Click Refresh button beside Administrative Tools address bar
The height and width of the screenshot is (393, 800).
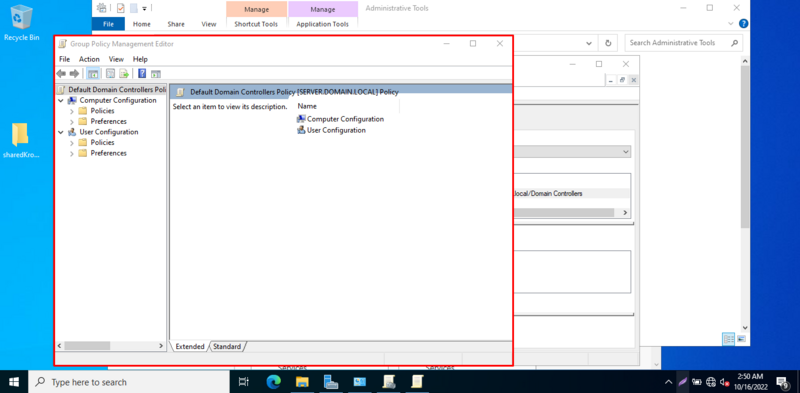pos(608,43)
